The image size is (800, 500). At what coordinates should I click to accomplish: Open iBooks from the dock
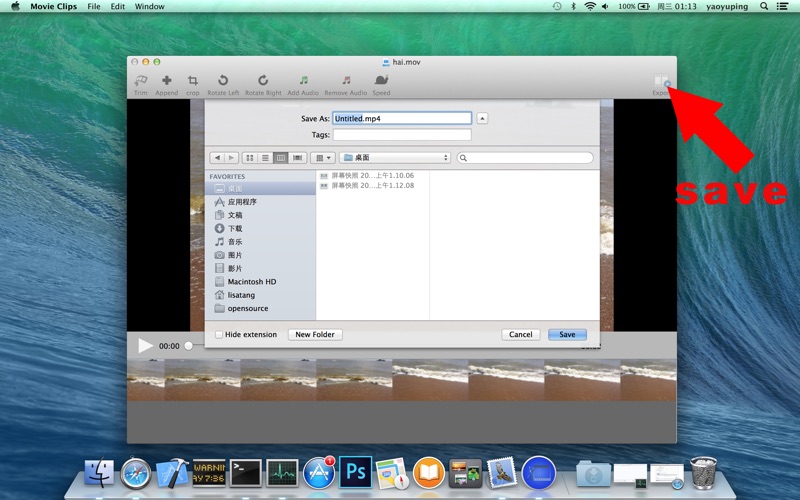(x=429, y=473)
